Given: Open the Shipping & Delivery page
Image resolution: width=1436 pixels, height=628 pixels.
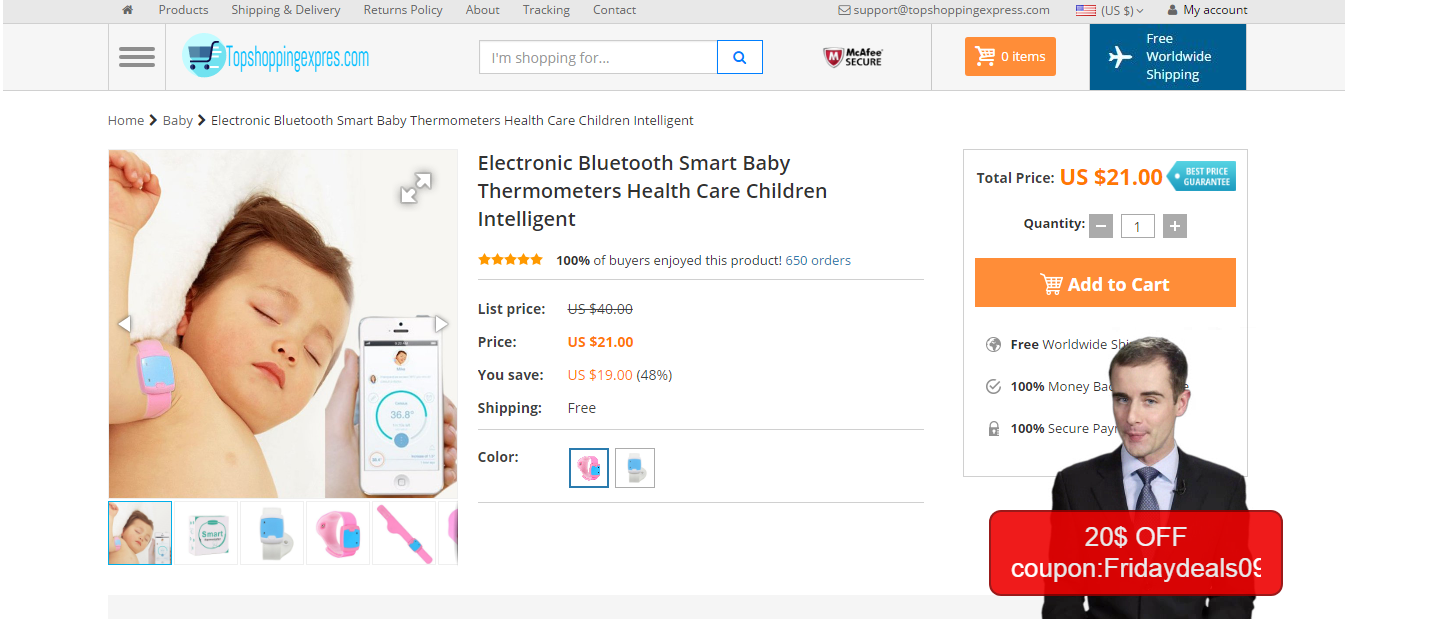Looking at the screenshot, I should (286, 10).
